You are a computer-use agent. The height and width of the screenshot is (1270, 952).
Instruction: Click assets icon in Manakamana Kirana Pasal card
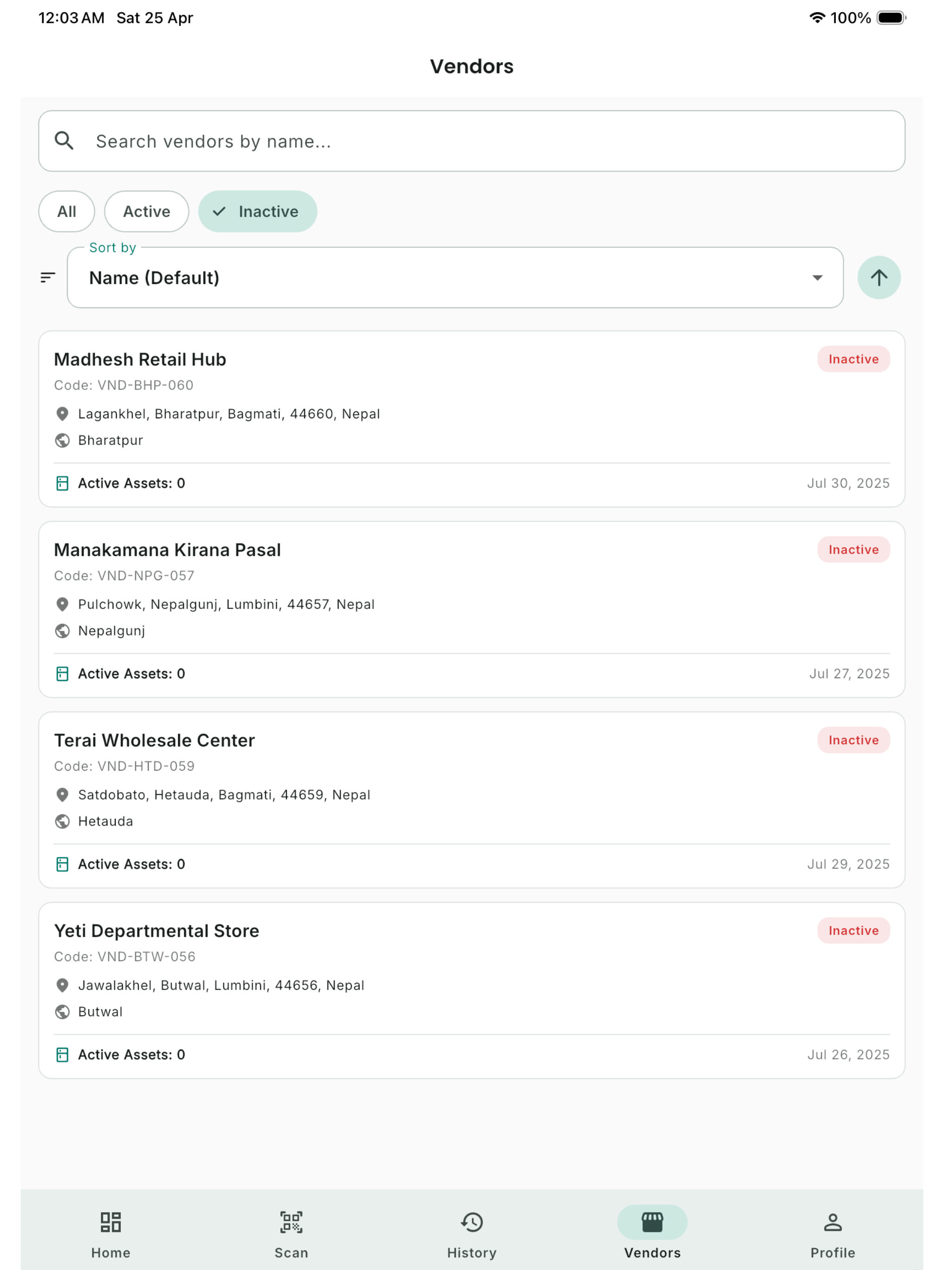pyautogui.click(x=63, y=674)
